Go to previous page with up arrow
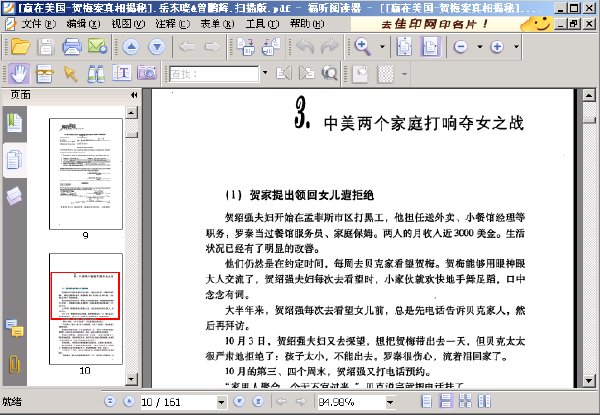This screenshot has height=415, width=600. click(x=131, y=47)
